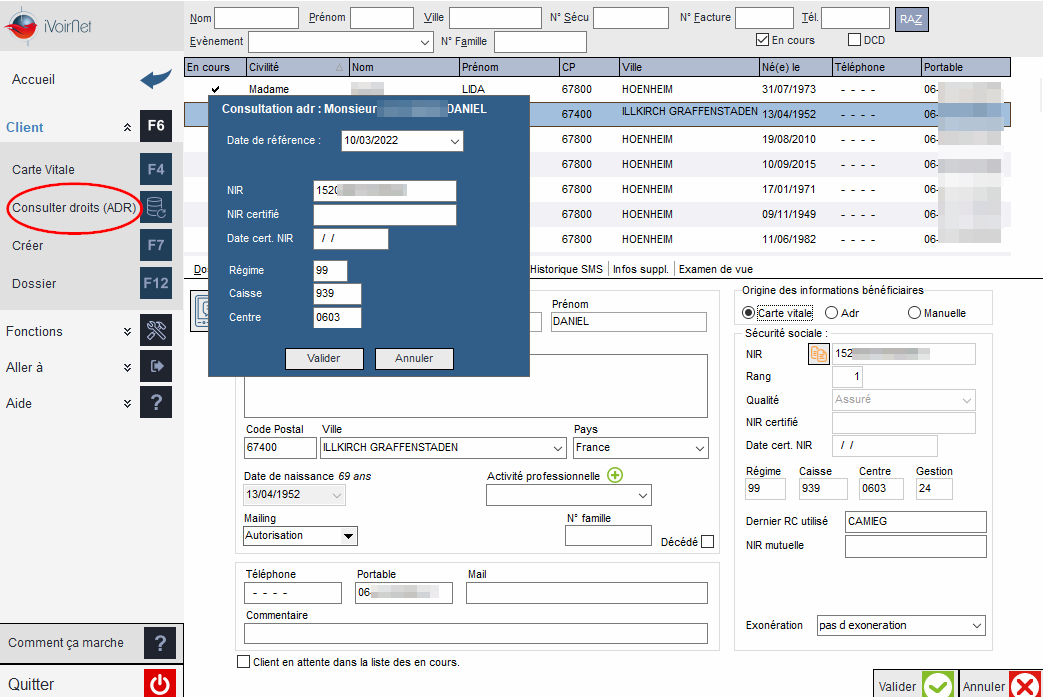Click the Accueil back arrow icon
This screenshot has width=1043, height=697.
point(156,79)
